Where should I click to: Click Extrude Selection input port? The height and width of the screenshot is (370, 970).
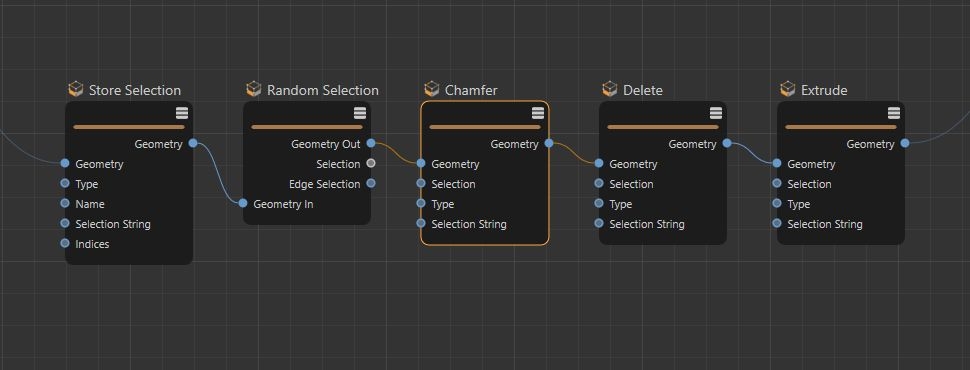coord(777,183)
